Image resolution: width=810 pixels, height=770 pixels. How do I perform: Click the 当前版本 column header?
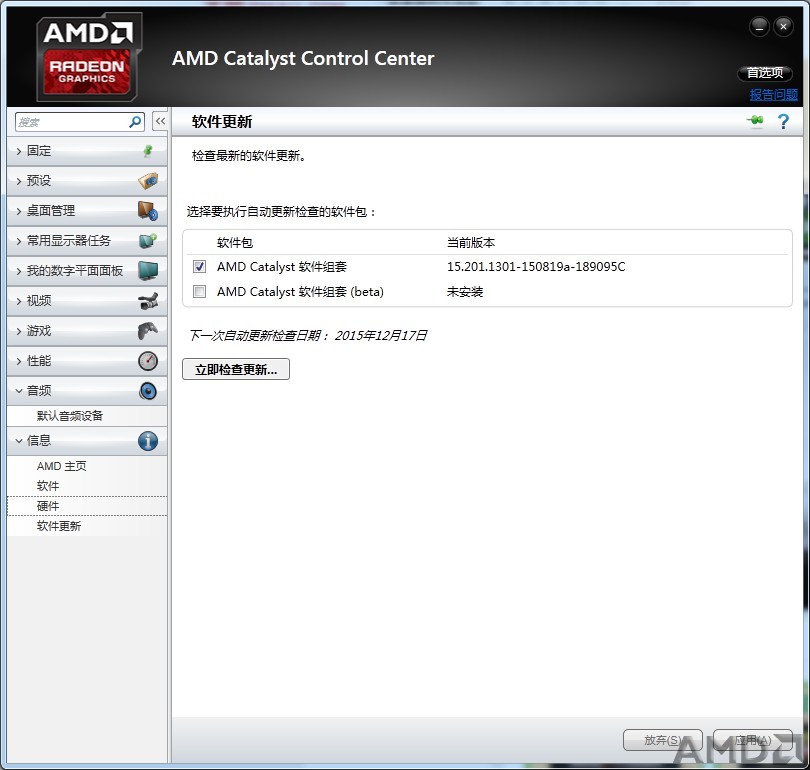471,243
